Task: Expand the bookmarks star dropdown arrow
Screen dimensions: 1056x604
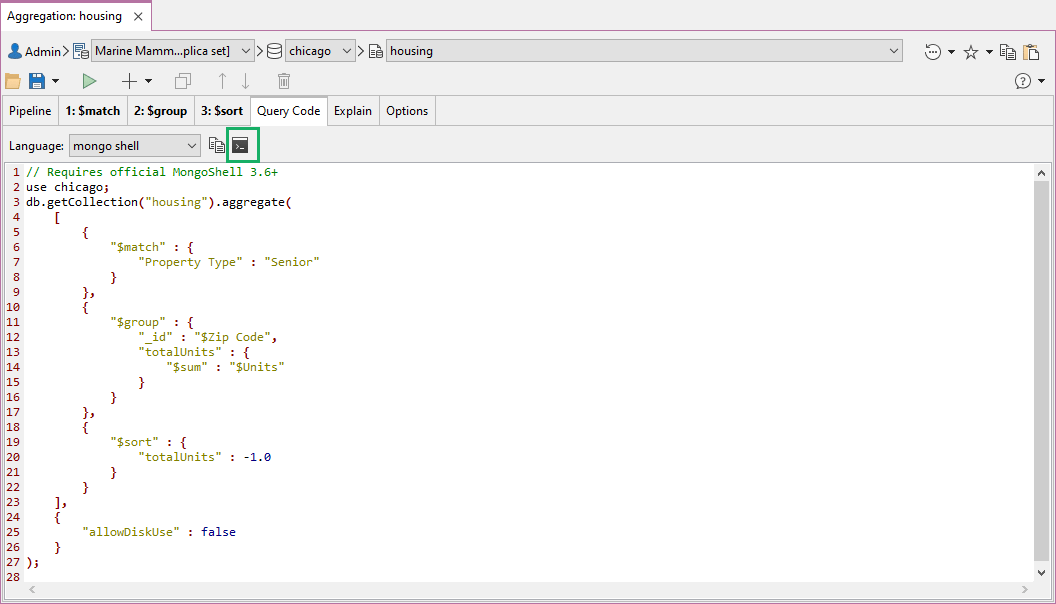Action: click(989, 52)
